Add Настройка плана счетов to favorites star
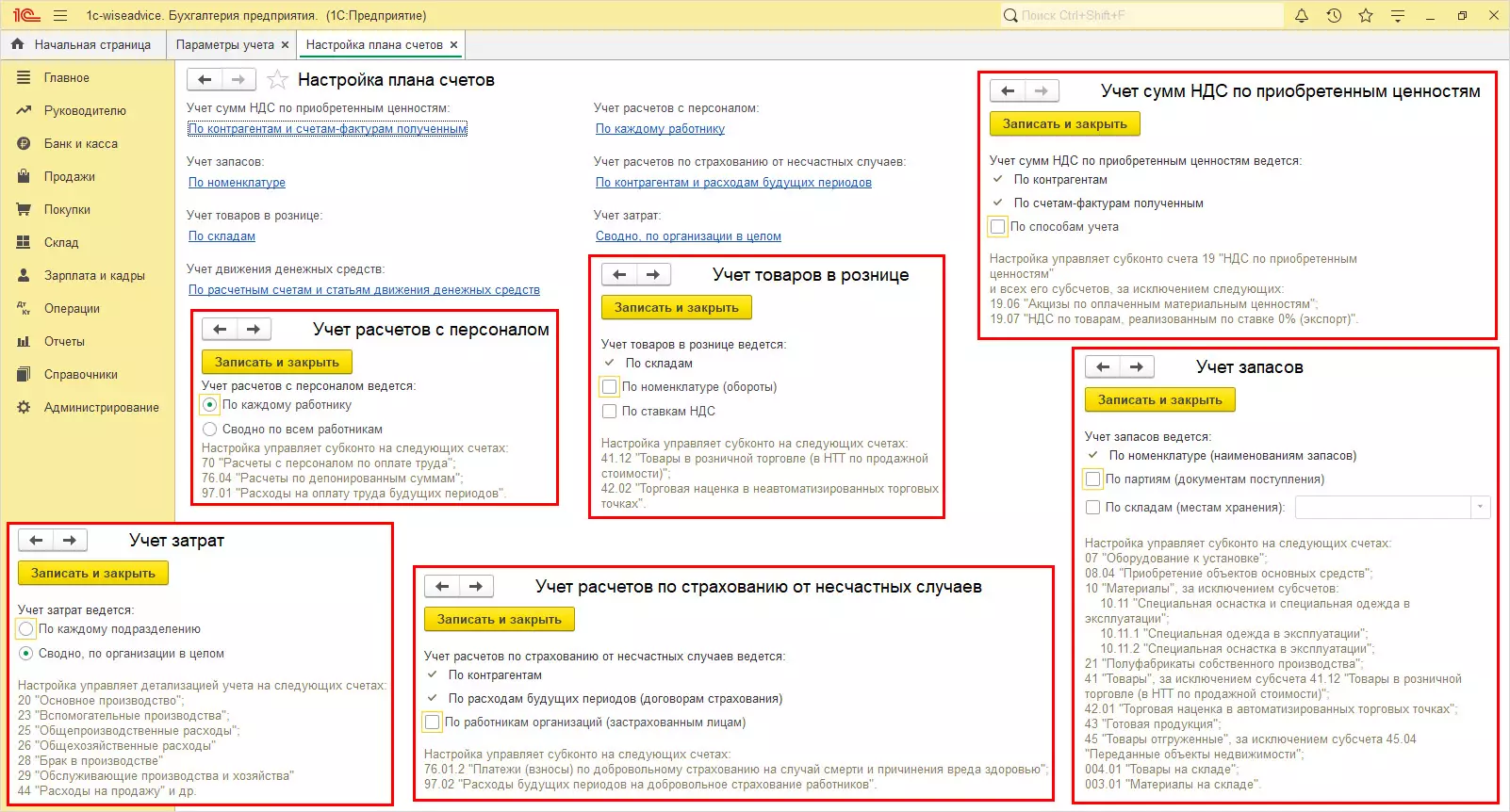 pyautogui.click(x=277, y=80)
